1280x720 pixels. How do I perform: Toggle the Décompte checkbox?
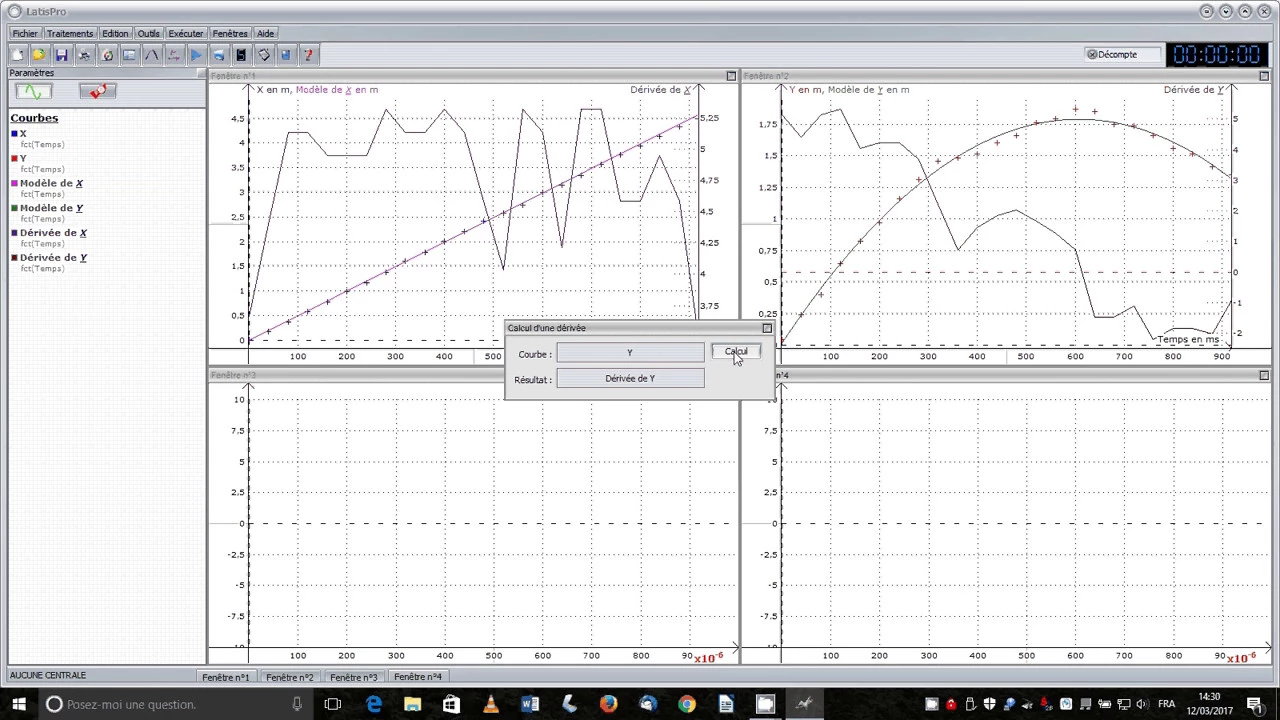pyautogui.click(x=1092, y=55)
